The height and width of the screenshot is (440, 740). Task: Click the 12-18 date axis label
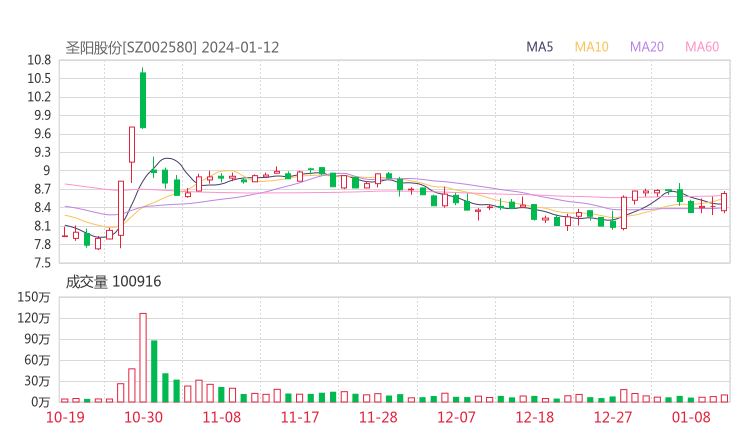[534, 417]
